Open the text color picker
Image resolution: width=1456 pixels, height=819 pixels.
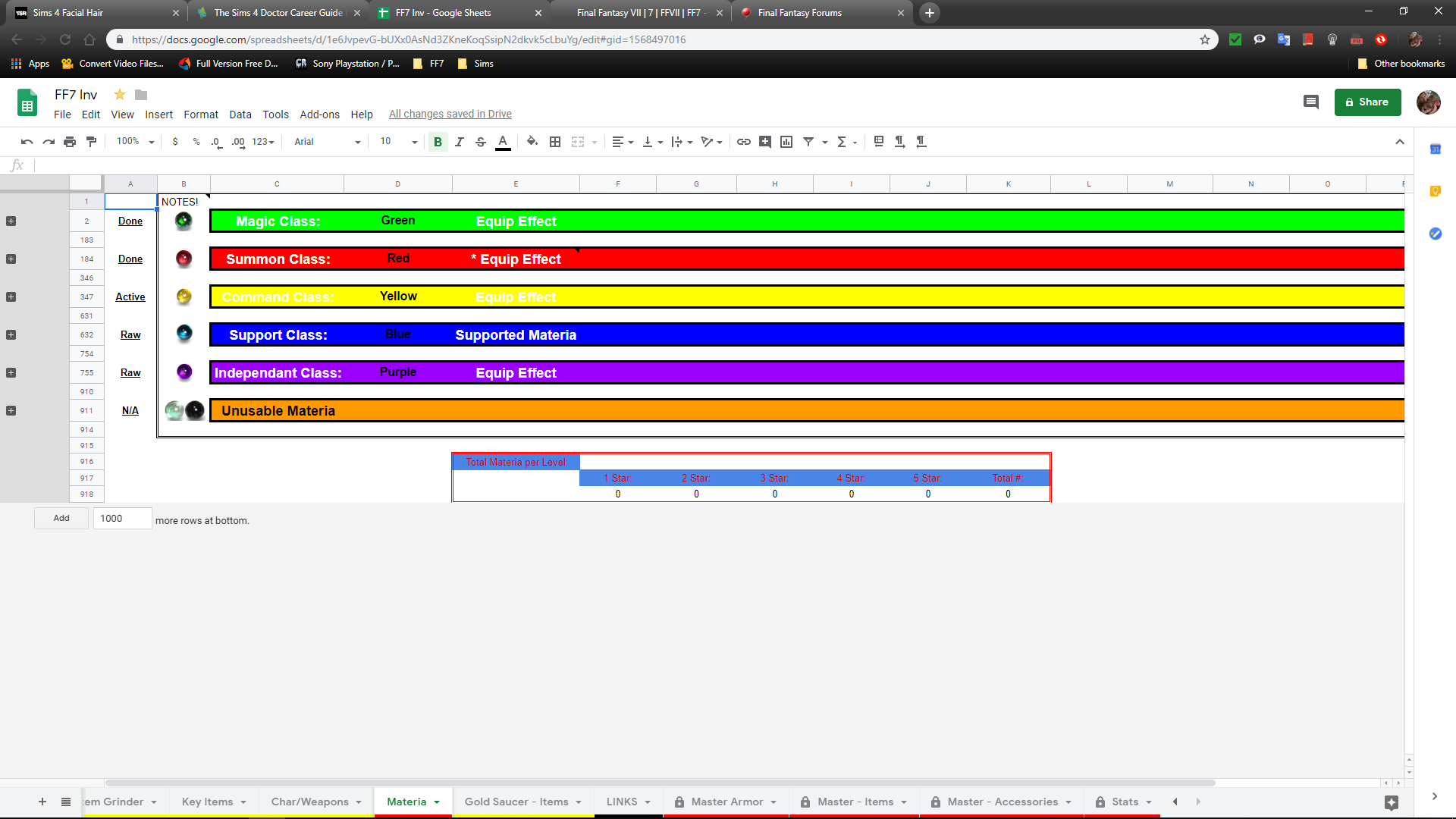[x=503, y=142]
